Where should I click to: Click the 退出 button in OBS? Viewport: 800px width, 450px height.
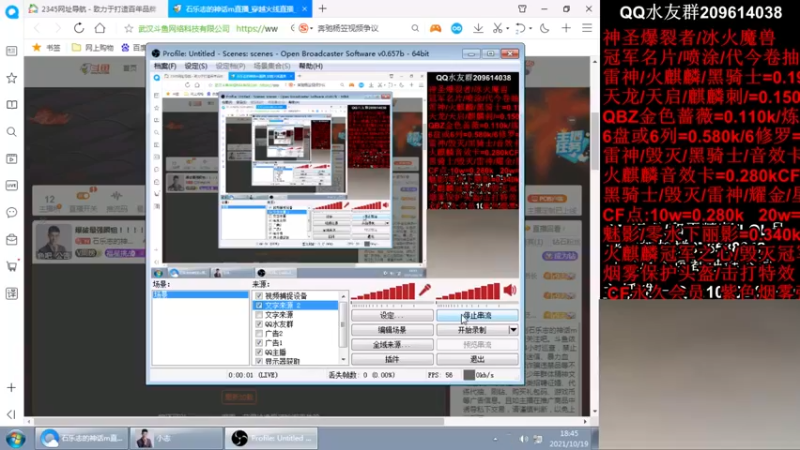tap(477, 359)
